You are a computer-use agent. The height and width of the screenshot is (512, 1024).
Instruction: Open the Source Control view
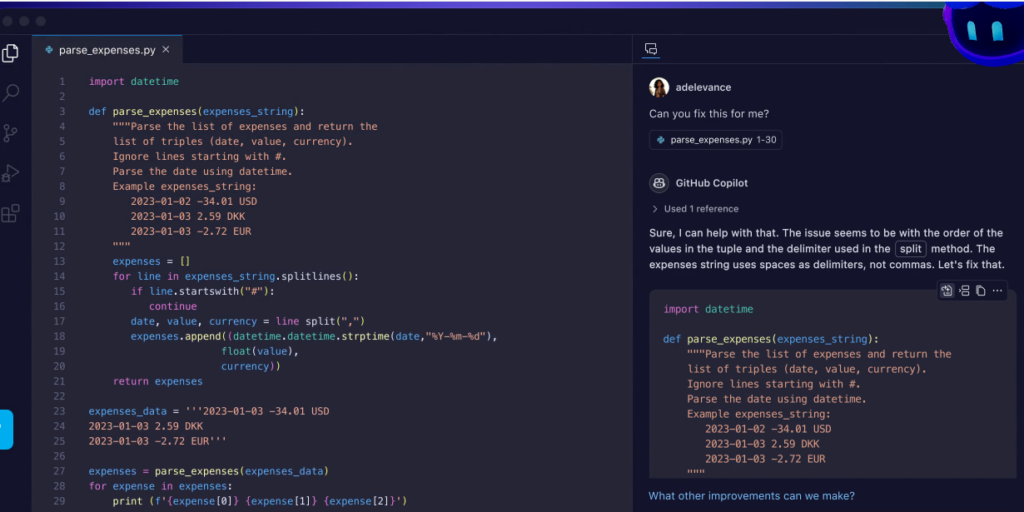click(10, 133)
